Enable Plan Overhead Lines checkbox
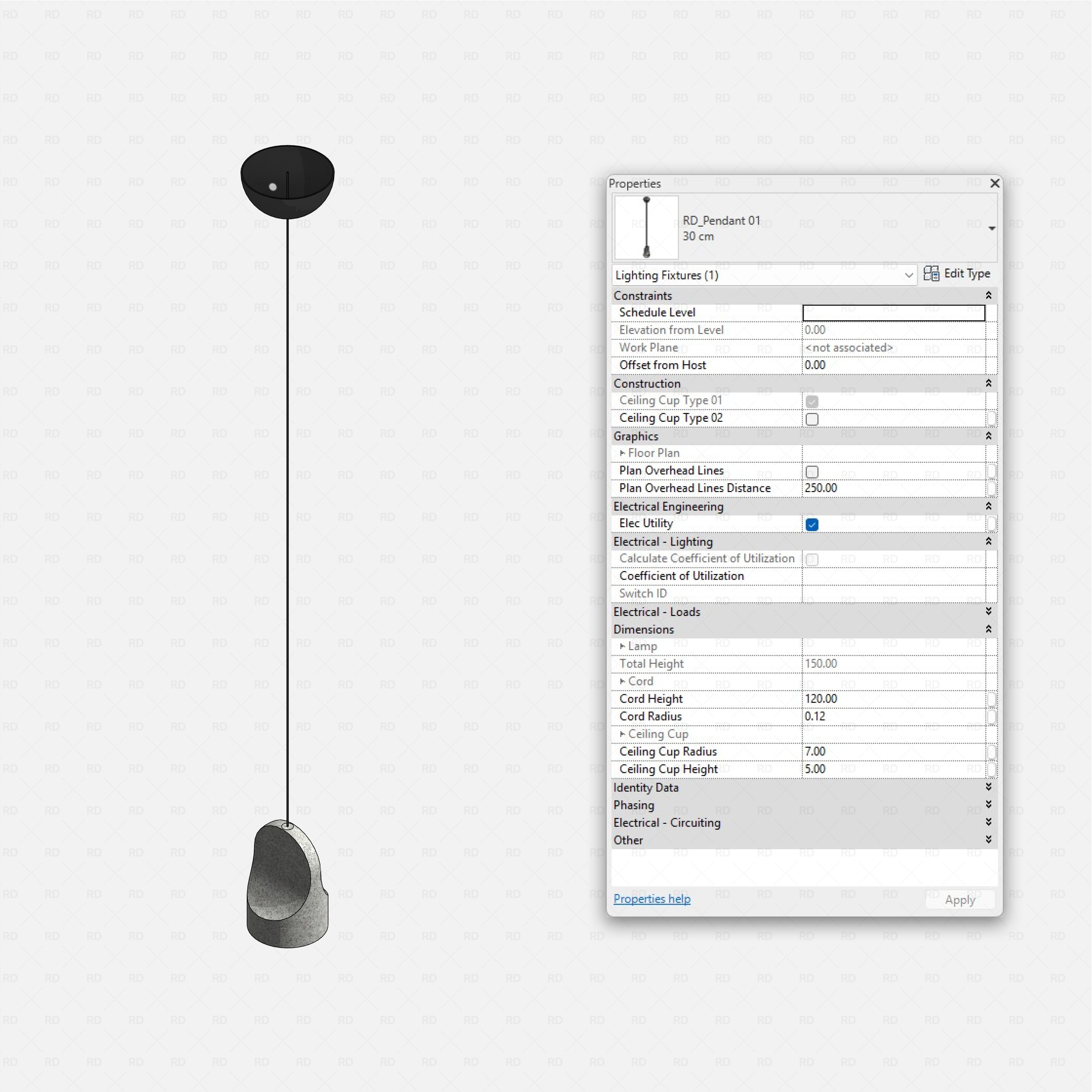Viewport: 1092px width, 1092px height. click(811, 472)
